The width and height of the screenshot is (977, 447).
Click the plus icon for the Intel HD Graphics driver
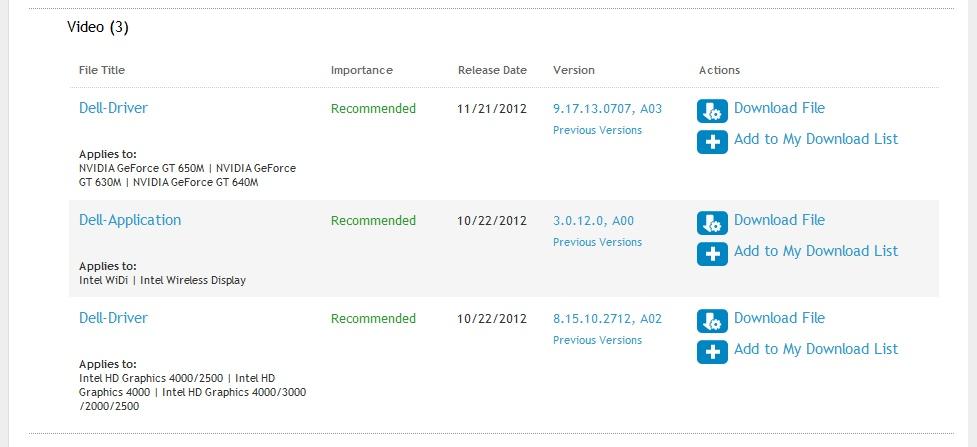coord(712,352)
